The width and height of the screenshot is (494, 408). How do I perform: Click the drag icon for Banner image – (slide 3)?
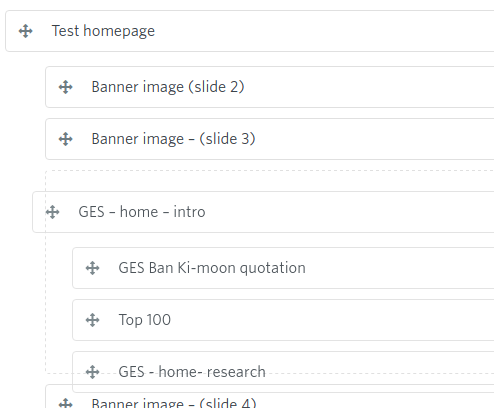(x=66, y=139)
